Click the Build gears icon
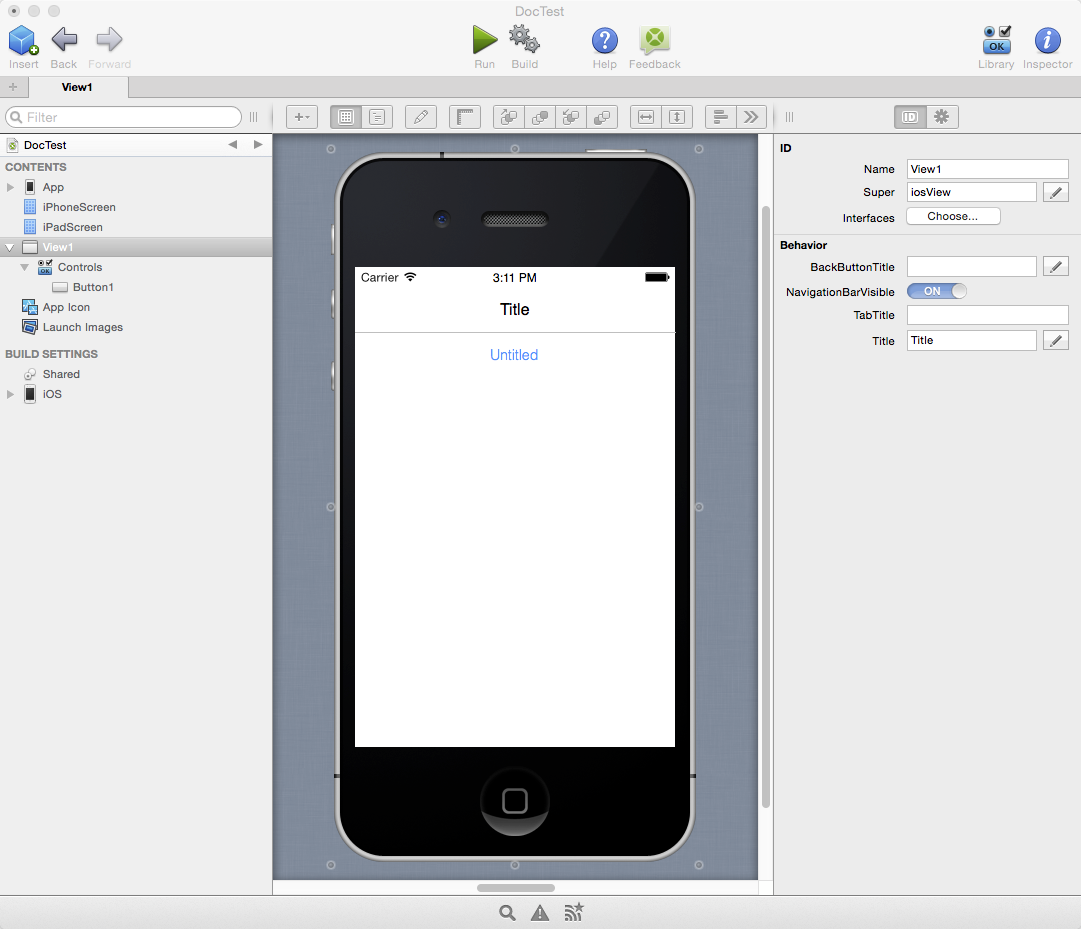Screen dimensions: 1081x929 524,40
